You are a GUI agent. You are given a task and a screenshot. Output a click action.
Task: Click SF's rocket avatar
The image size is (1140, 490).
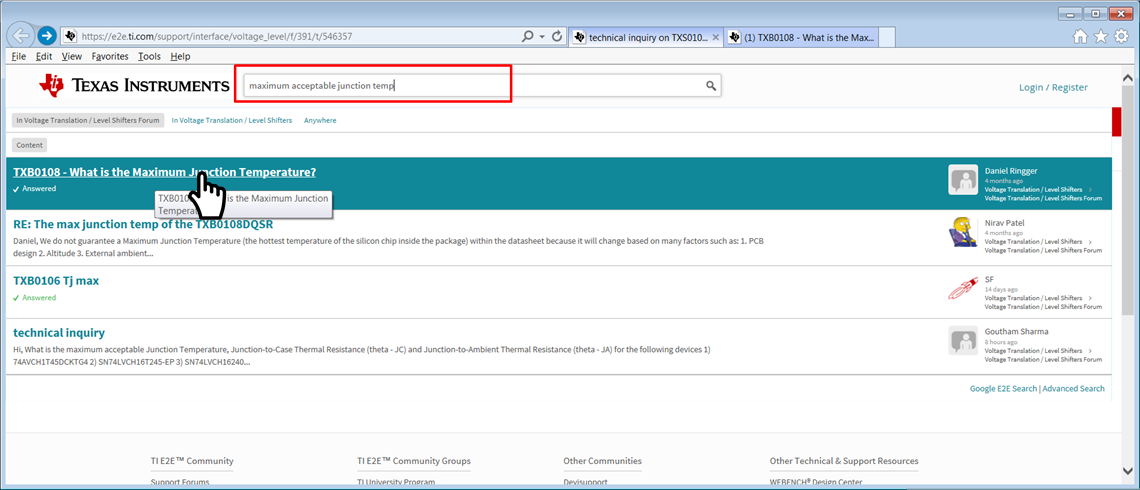pos(963,288)
